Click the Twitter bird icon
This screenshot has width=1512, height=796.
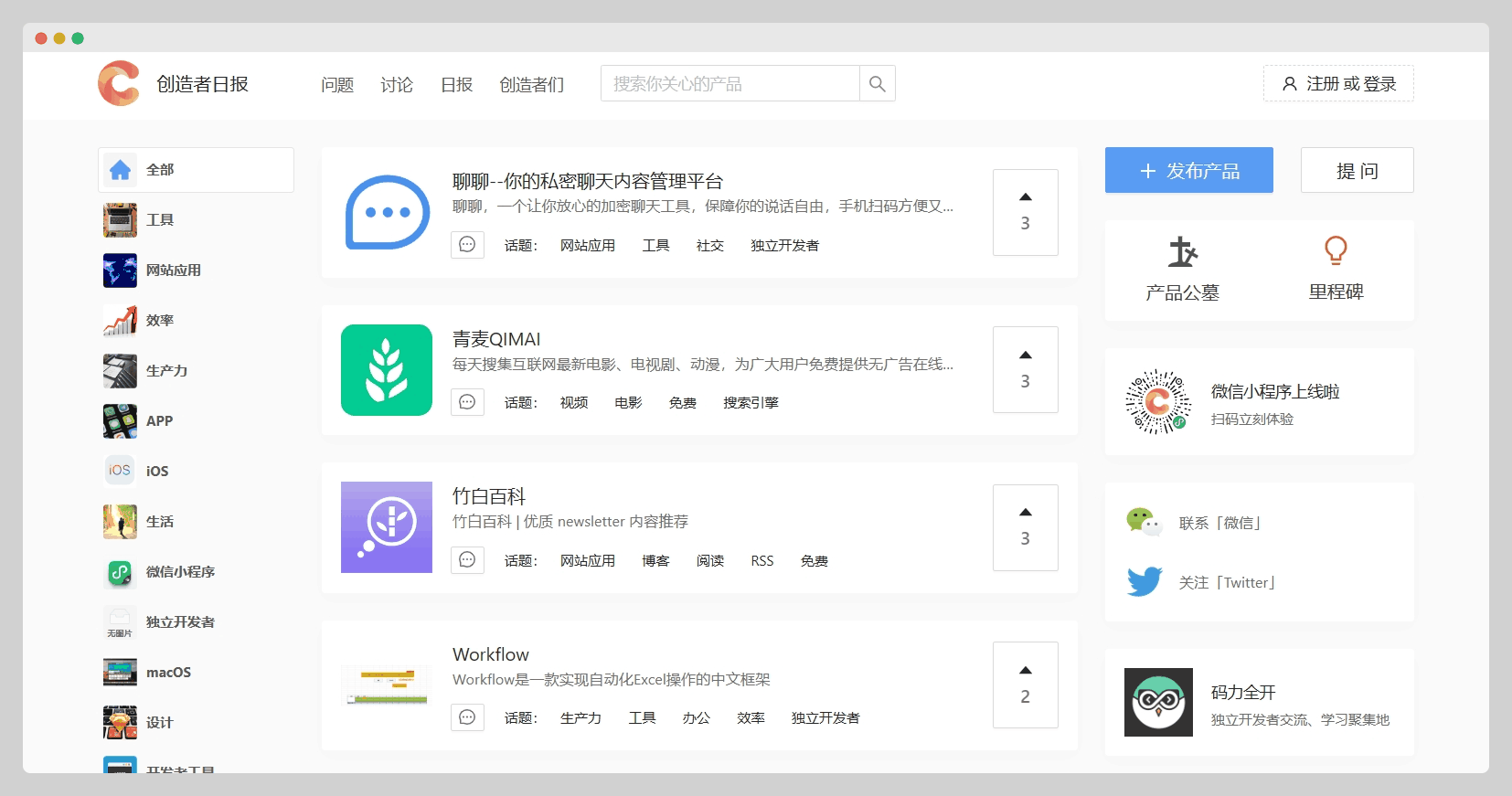[1144, 582]
